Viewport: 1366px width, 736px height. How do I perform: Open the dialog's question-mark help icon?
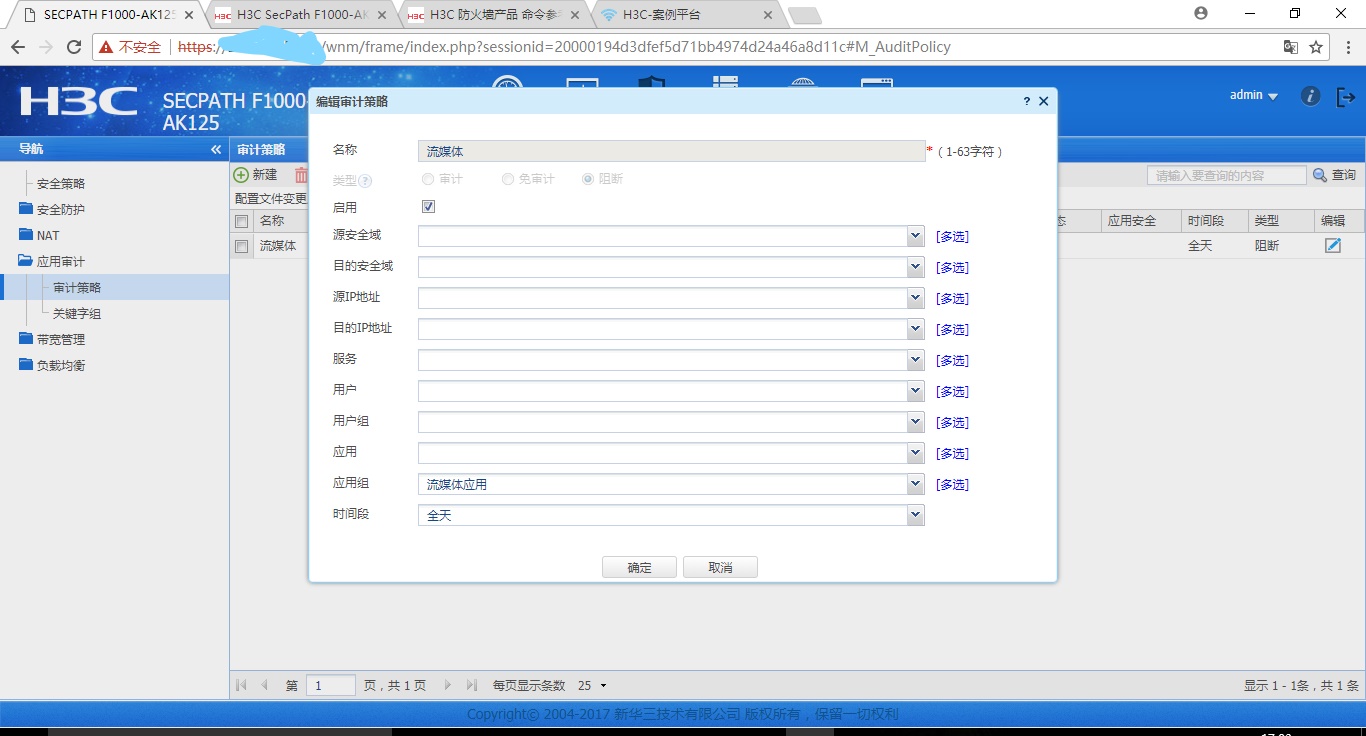[x=1027, y=101]
